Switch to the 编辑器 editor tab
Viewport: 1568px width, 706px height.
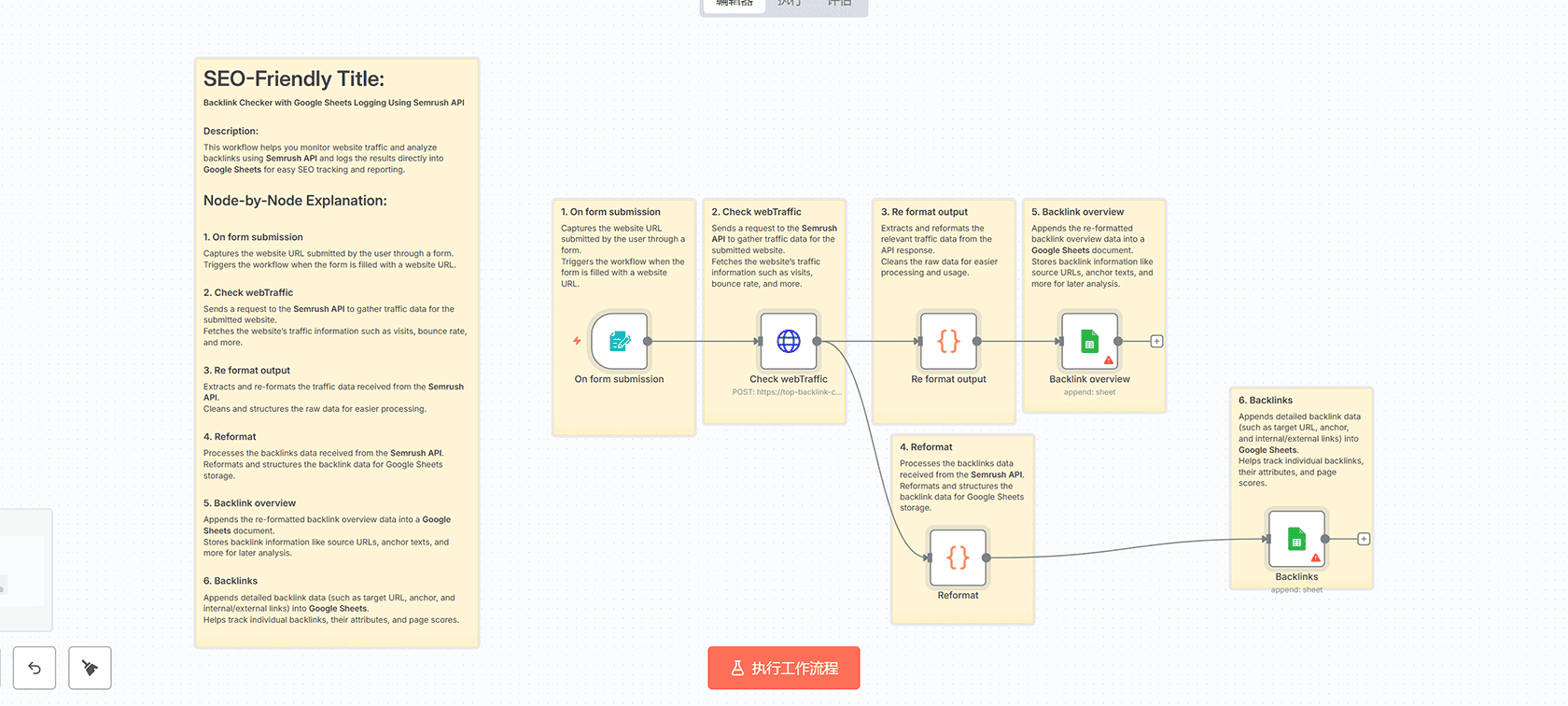pyautogui.click(x=734, y=4)
